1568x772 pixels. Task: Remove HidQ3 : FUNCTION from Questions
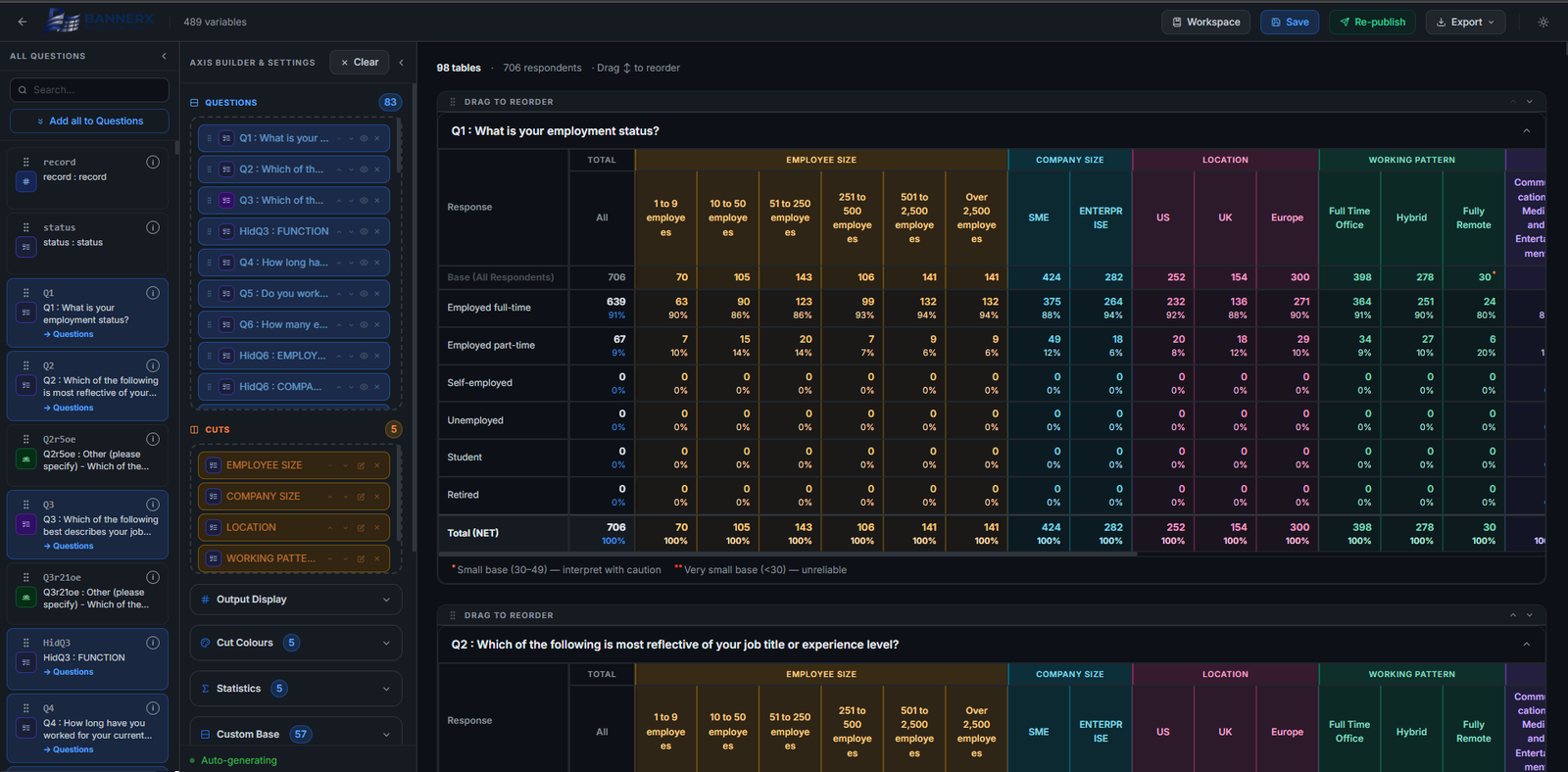(x=377, y=231)
